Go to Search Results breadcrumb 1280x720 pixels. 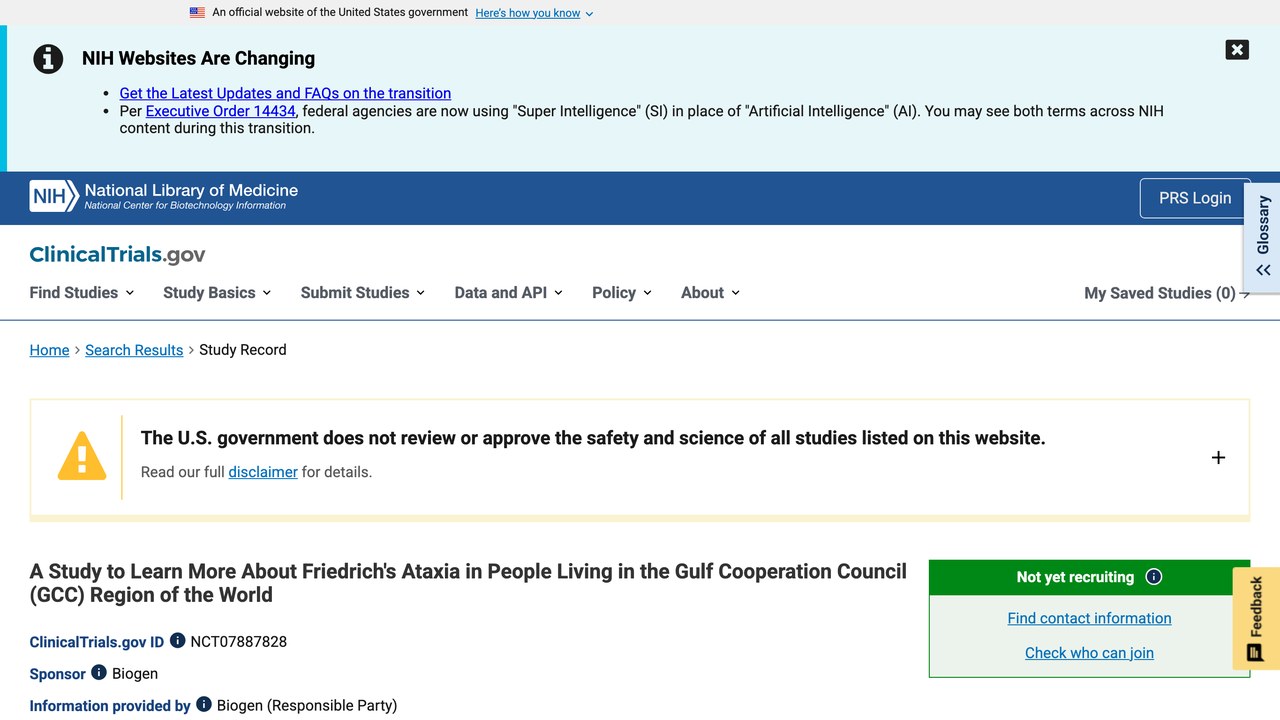pos(134,350)
